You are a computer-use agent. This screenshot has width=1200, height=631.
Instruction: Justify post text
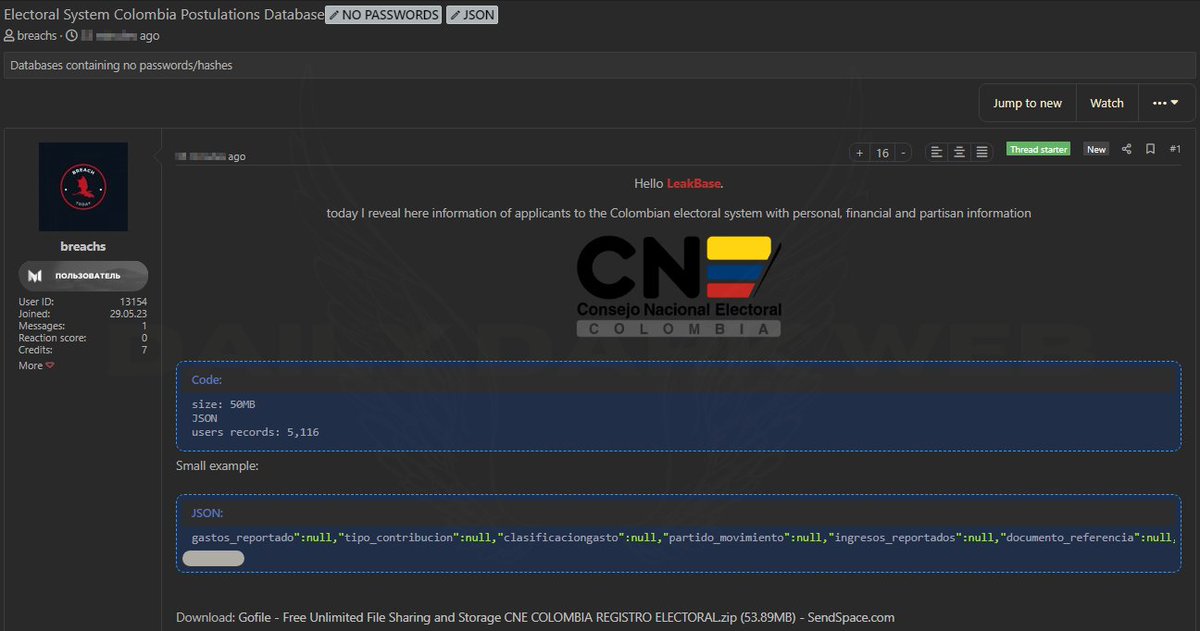click(982, 152)
